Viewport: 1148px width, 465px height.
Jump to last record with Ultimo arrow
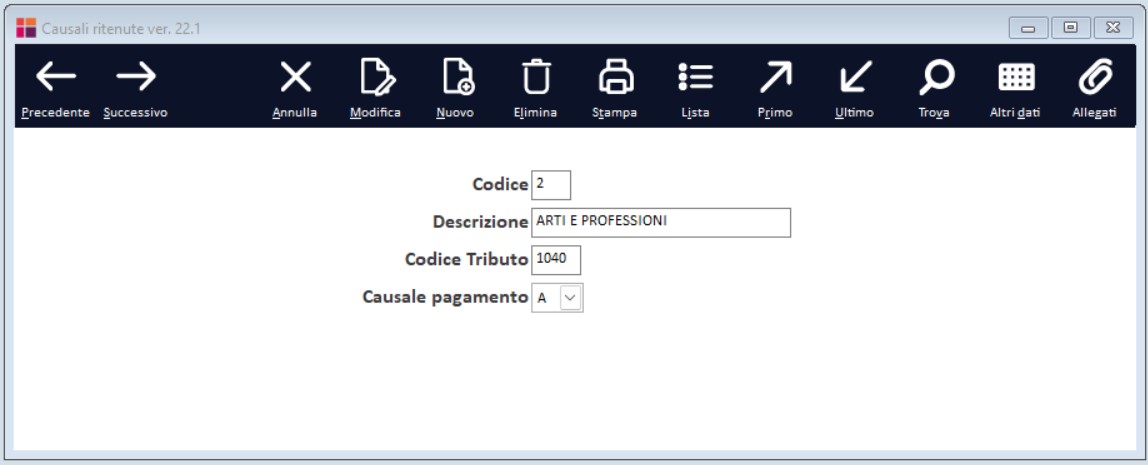pos(855,77)
